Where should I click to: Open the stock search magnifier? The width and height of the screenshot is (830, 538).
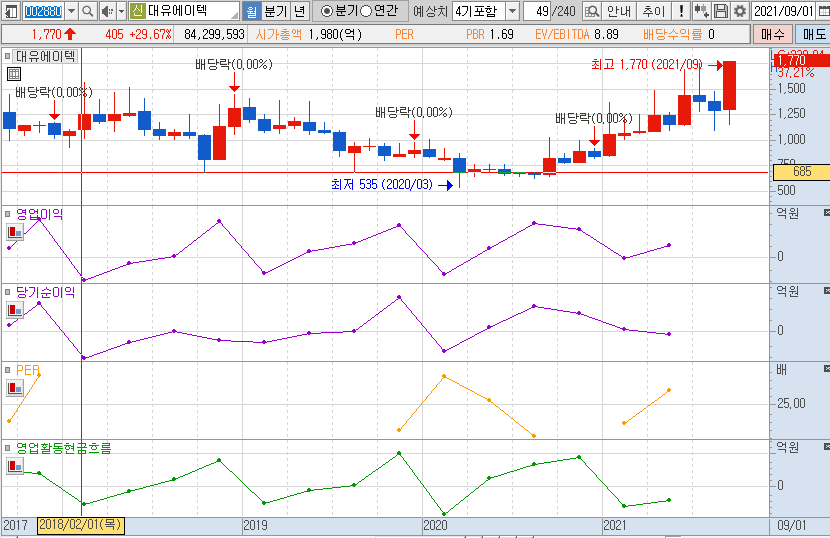click(x=88, y=11)
